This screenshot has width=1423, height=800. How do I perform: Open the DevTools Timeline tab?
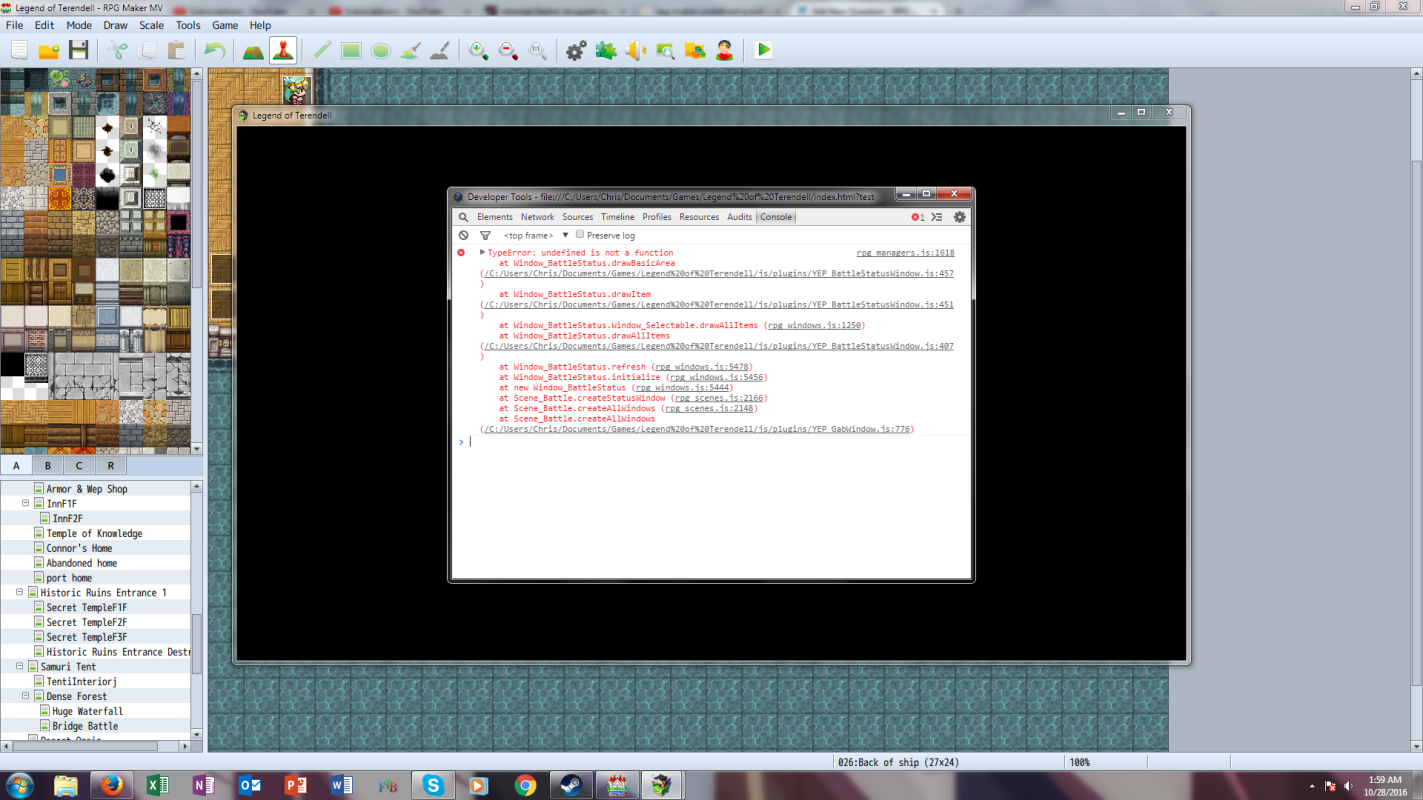[x=618, y=217]
